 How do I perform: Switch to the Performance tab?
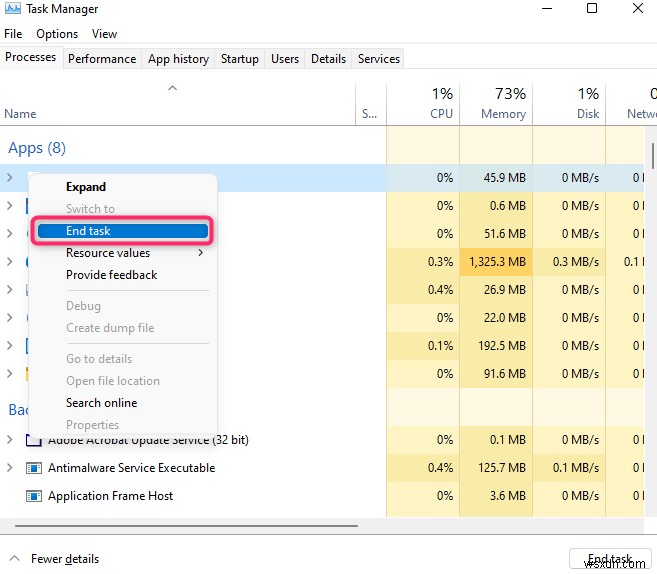102,59
